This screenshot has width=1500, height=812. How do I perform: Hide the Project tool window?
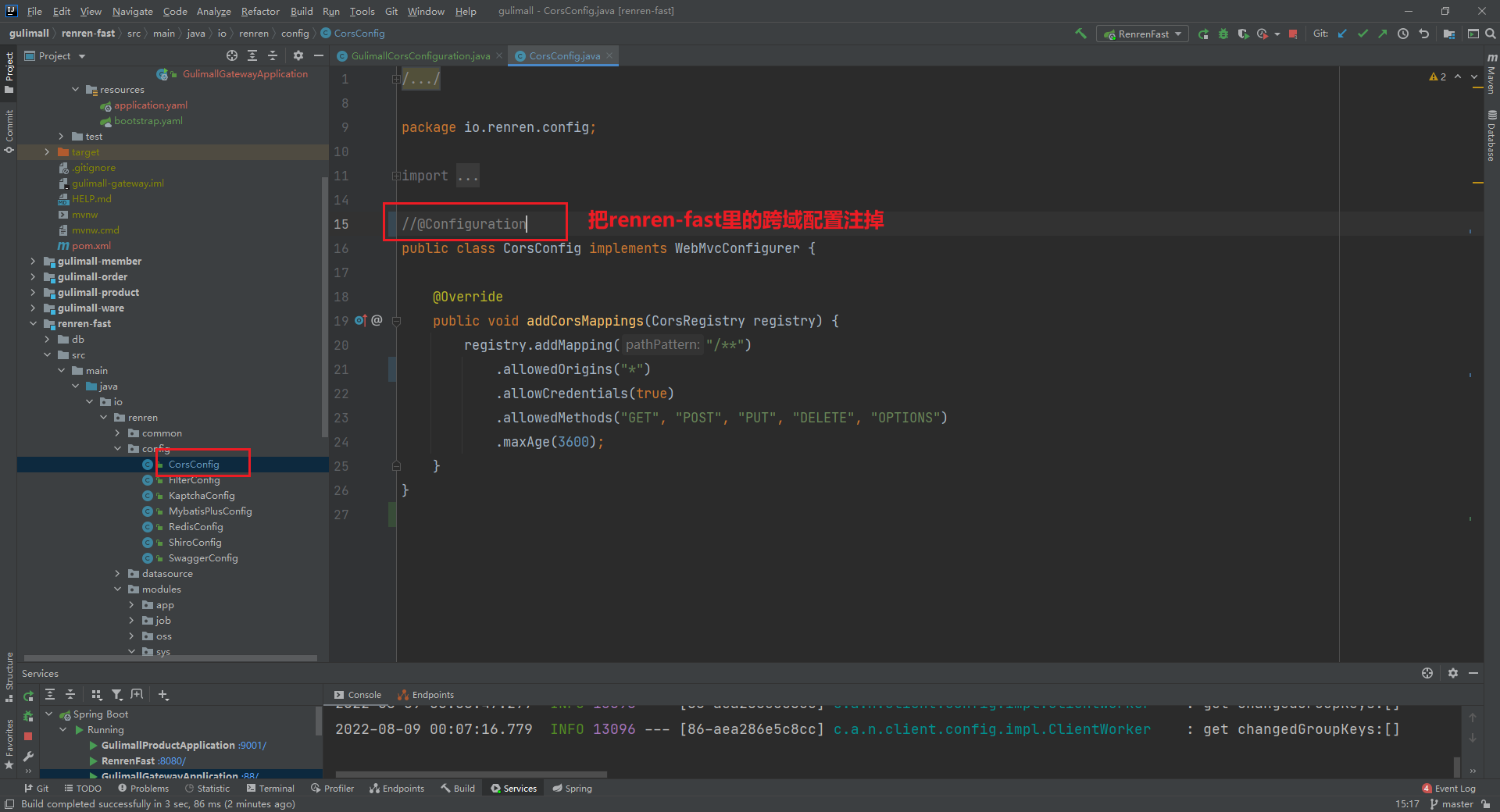[318, 55]
